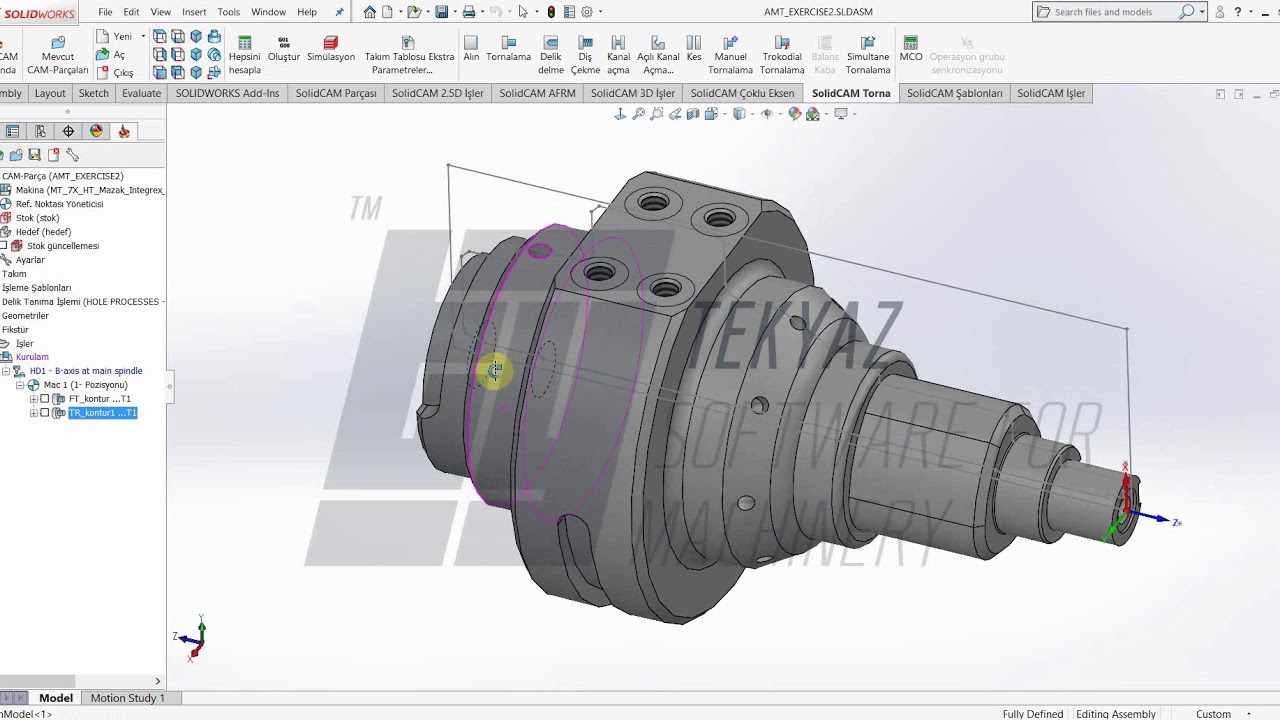Screen dimensions: 1280x720
Task: Click the Apply Scene sphere icon in view toolbar
Action: [813, 114]
